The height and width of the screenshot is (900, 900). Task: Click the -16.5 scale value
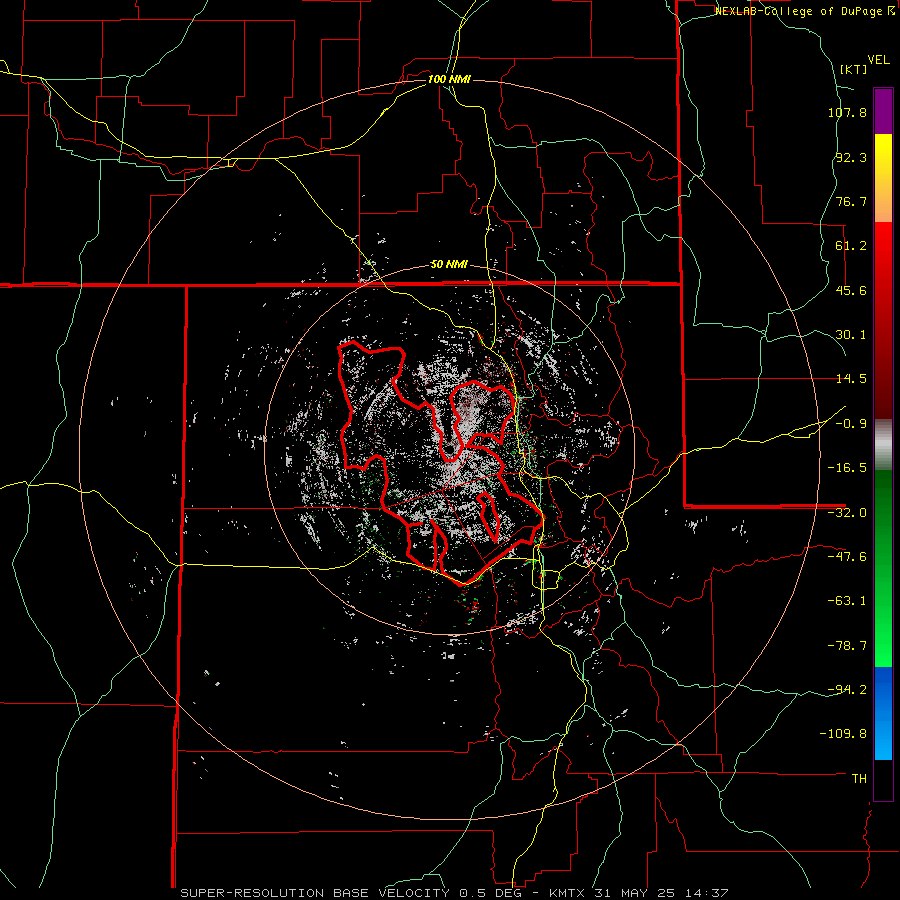click(847, 468)
